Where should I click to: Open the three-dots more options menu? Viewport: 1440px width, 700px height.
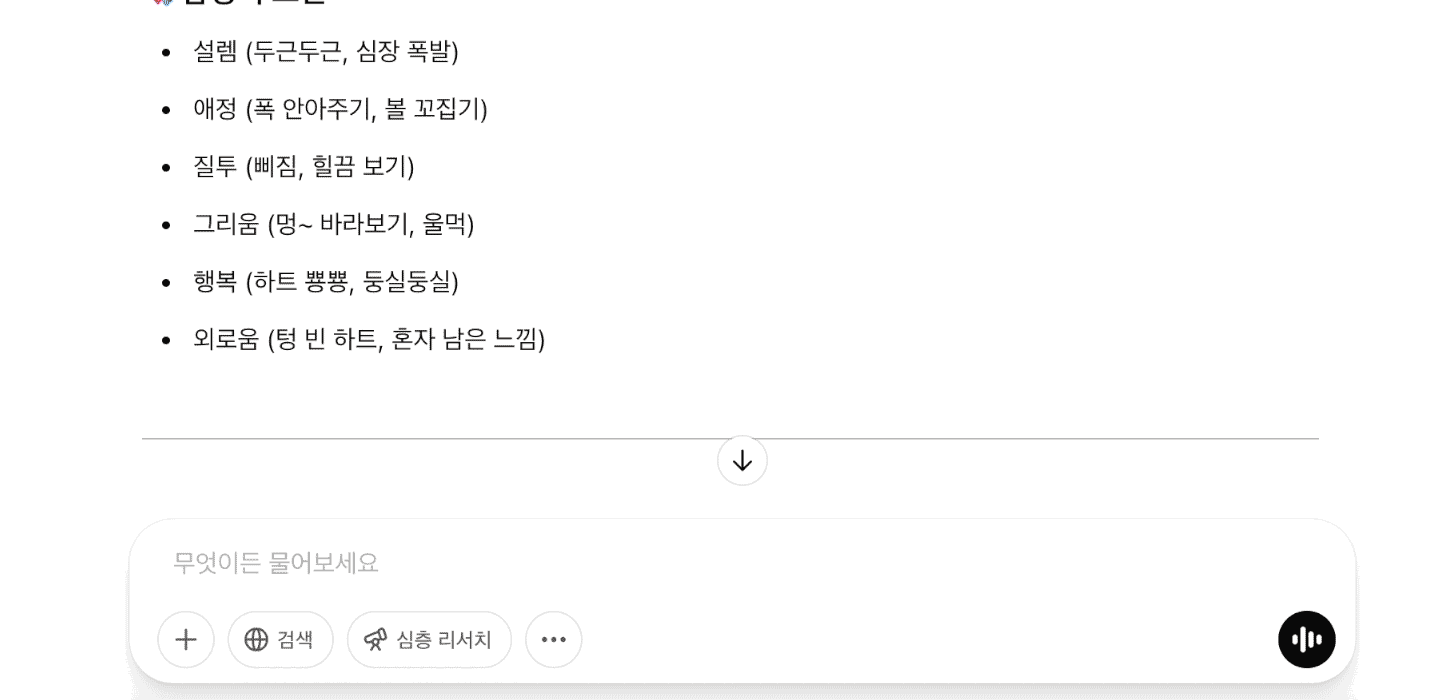[554, 640]
